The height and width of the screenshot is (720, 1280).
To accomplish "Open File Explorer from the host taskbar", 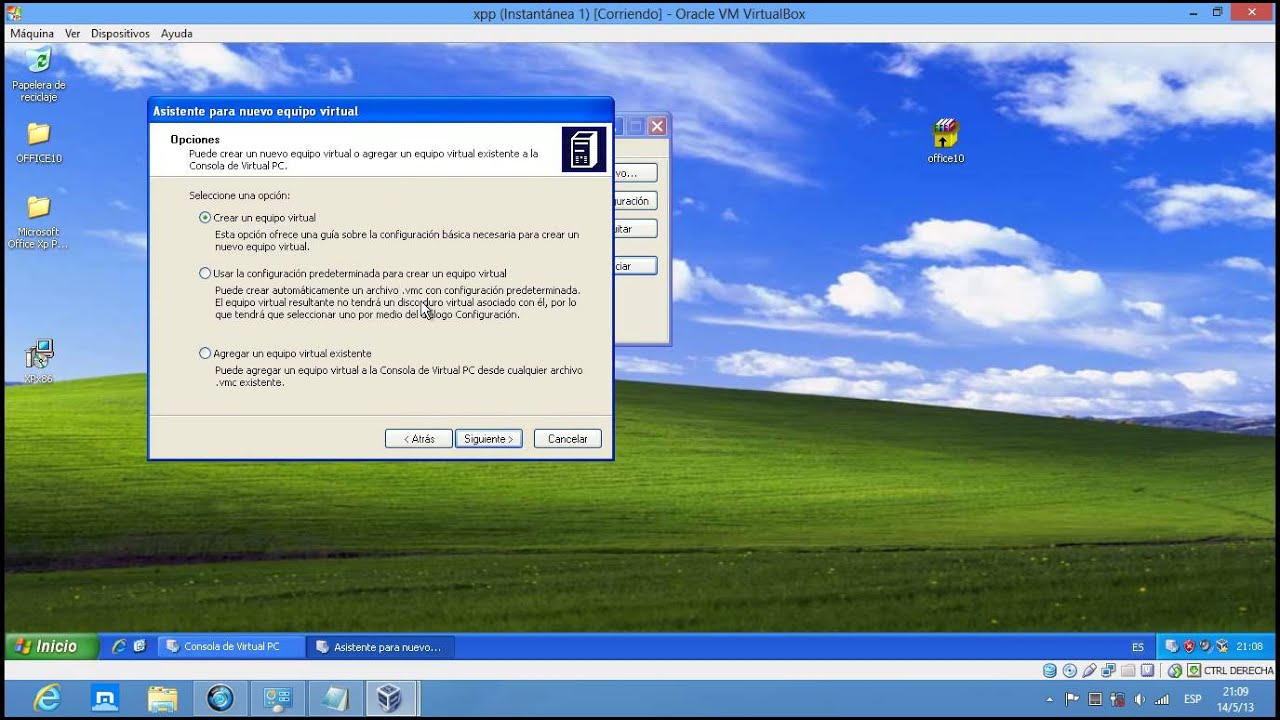I will coord(163,698).
